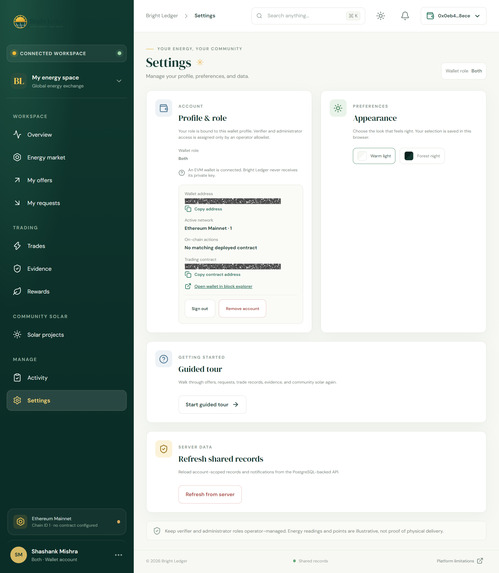Open wallet in block explorer link
The image size is (499, 573).
(x=223, y=286)
